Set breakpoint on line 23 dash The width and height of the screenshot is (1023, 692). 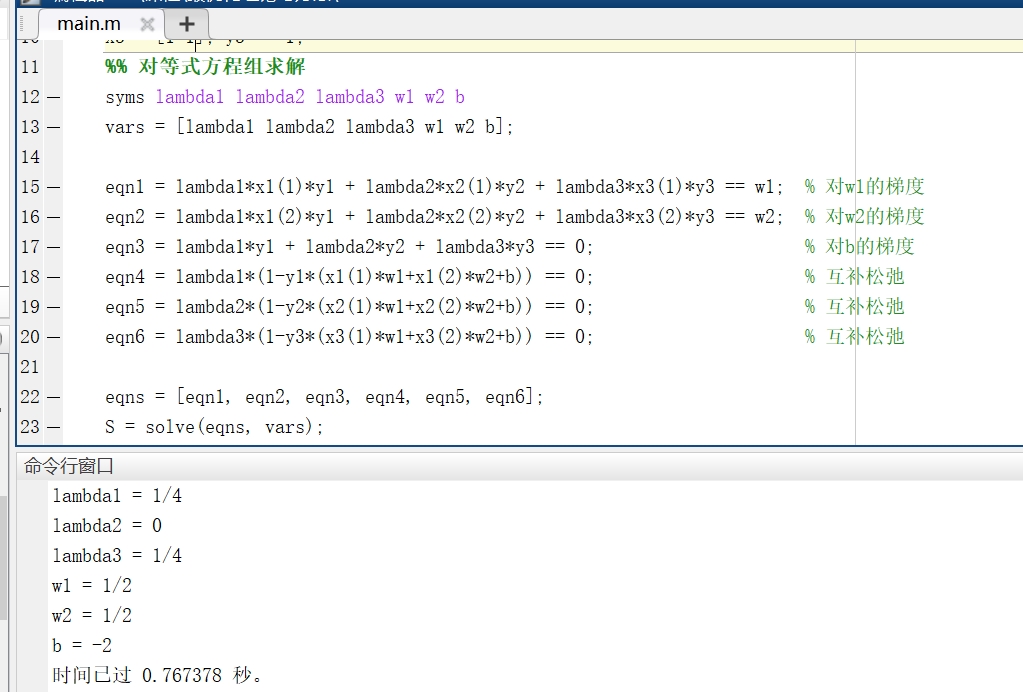tap(53, 427)
